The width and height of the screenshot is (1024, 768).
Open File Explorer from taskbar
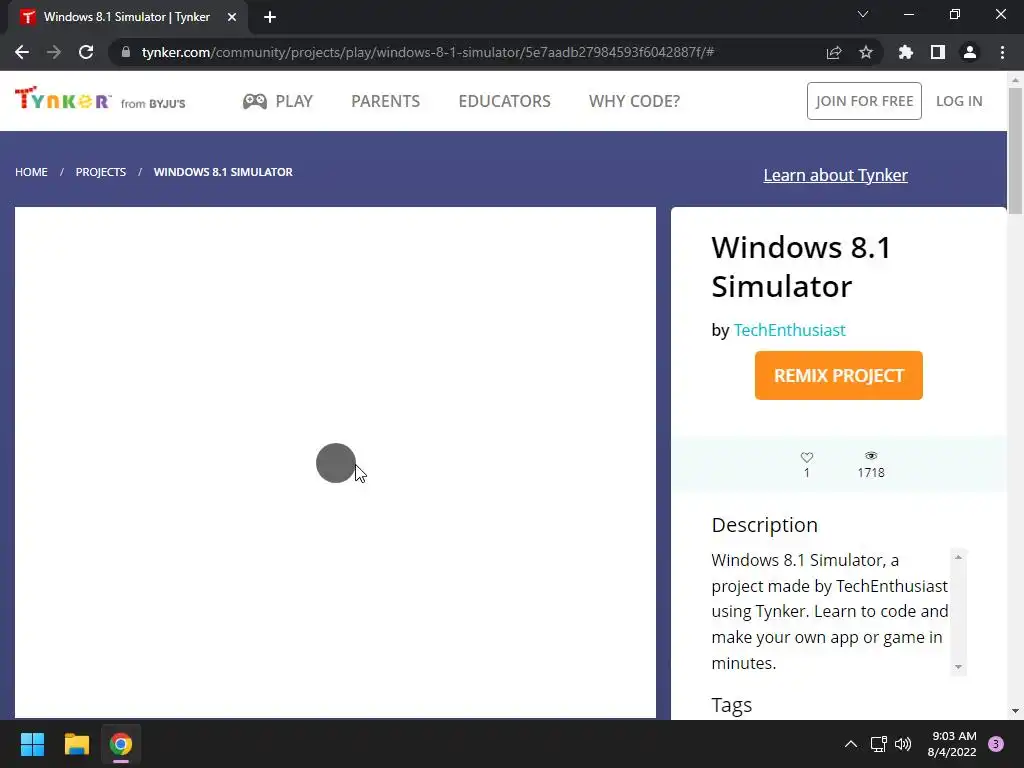pos(76,744)
